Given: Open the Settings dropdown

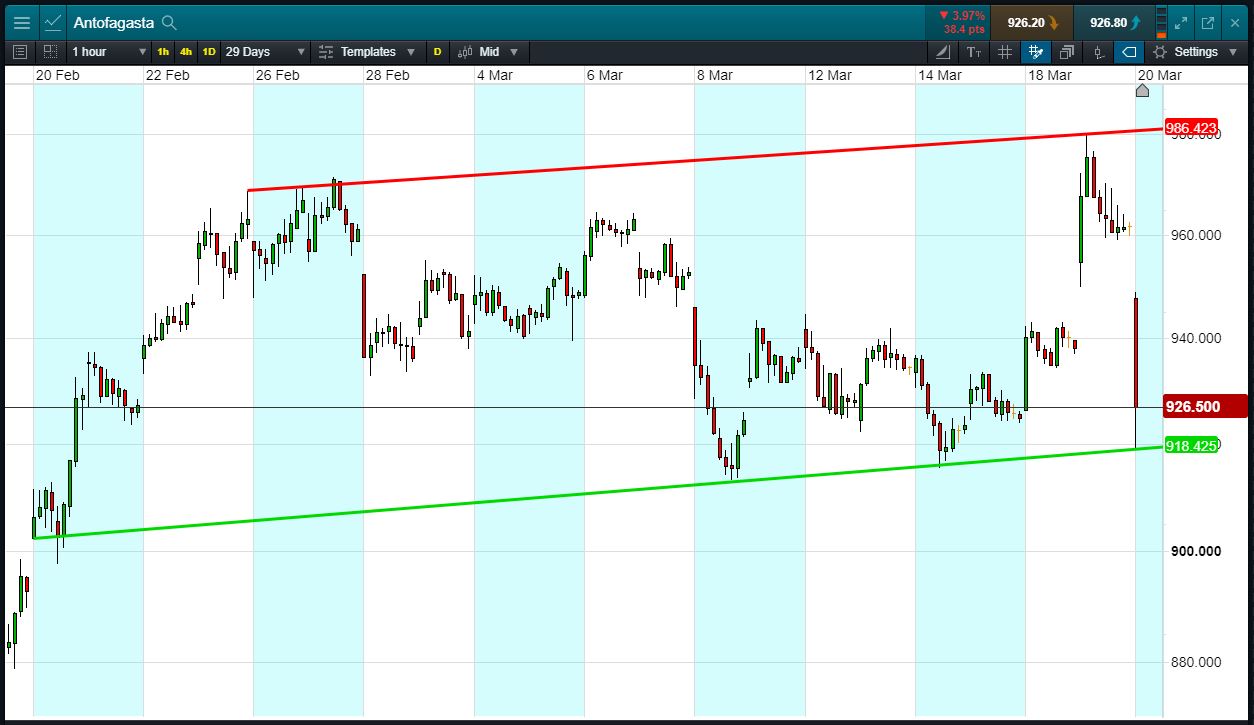Looking at the screenshot, I should 1195,52.
